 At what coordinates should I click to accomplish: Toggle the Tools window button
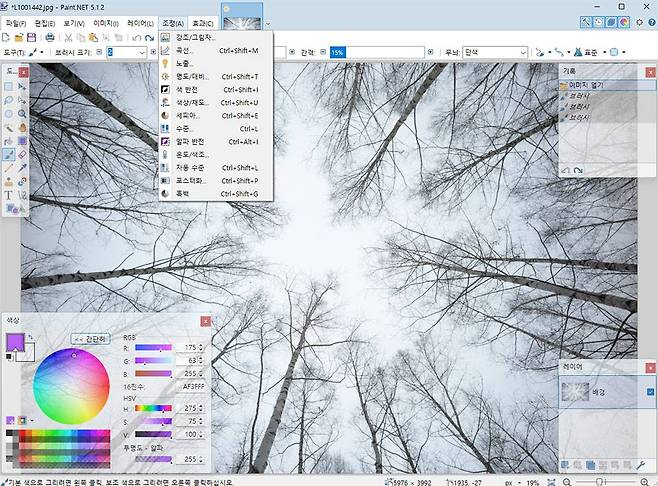tap(586, 22)
